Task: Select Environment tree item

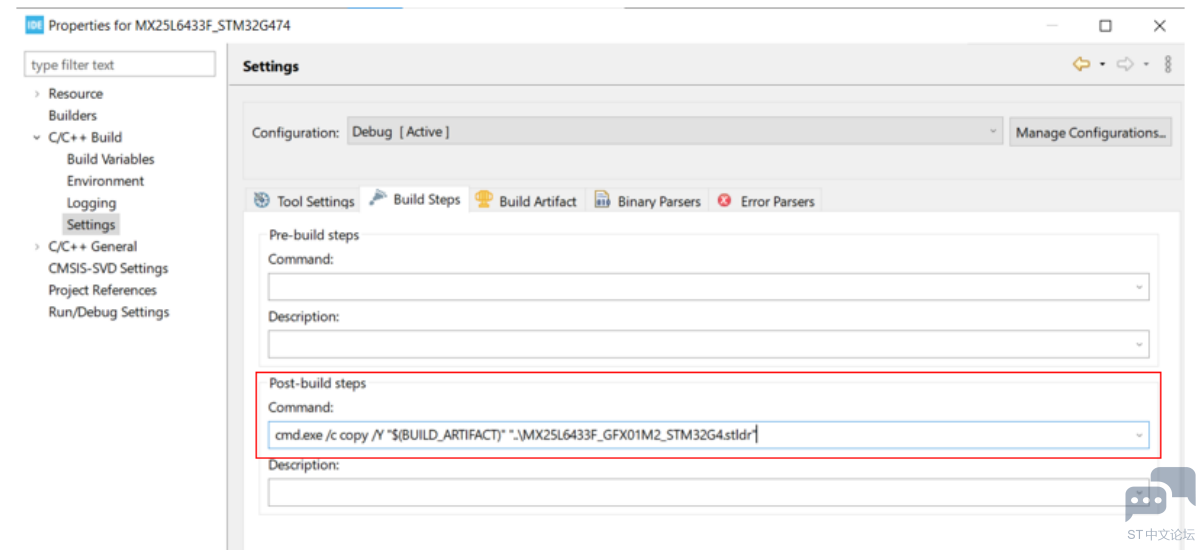Action: point(105,181)
